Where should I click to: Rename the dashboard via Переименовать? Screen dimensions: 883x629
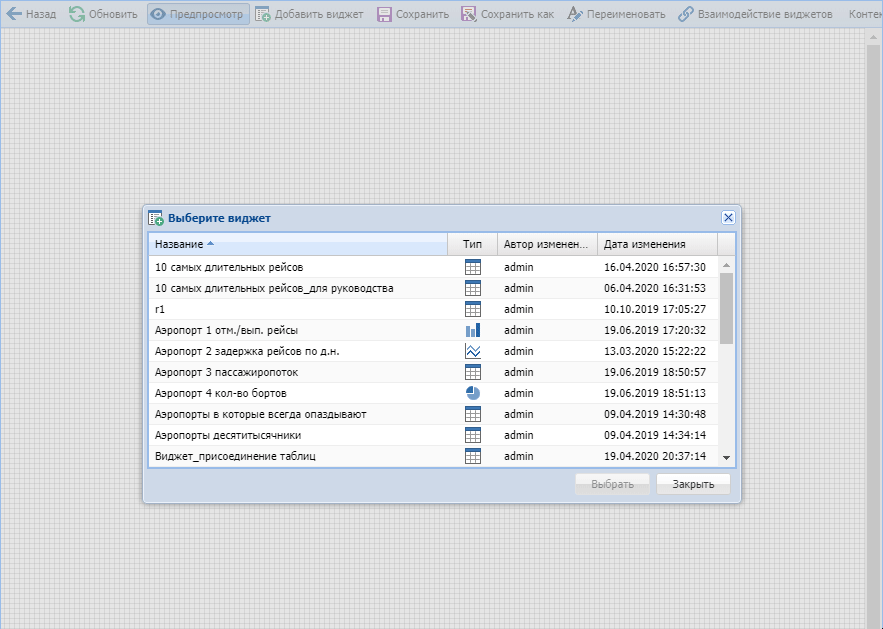[616, 14]
